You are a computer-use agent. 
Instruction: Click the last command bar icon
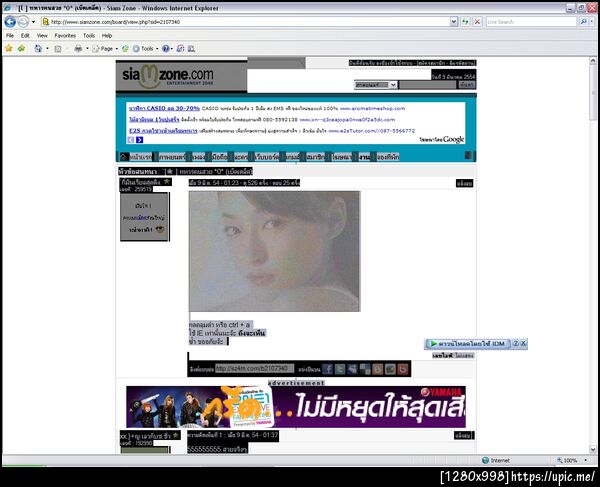click(191, 49)
